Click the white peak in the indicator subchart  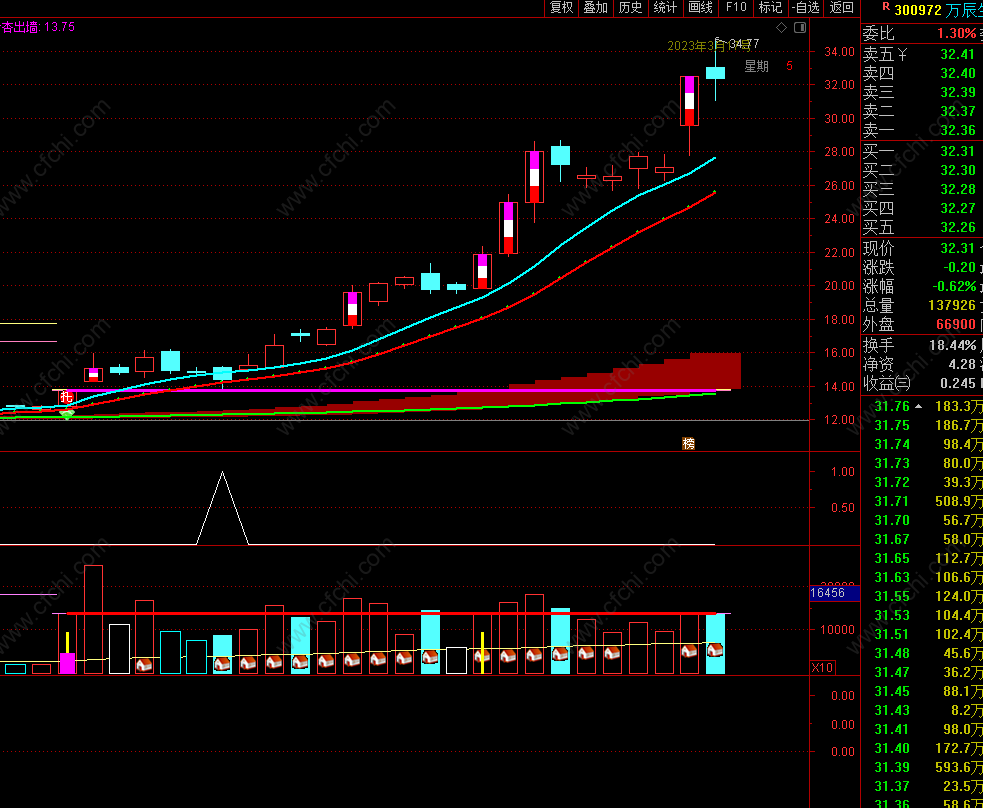[x=223, y=474]
